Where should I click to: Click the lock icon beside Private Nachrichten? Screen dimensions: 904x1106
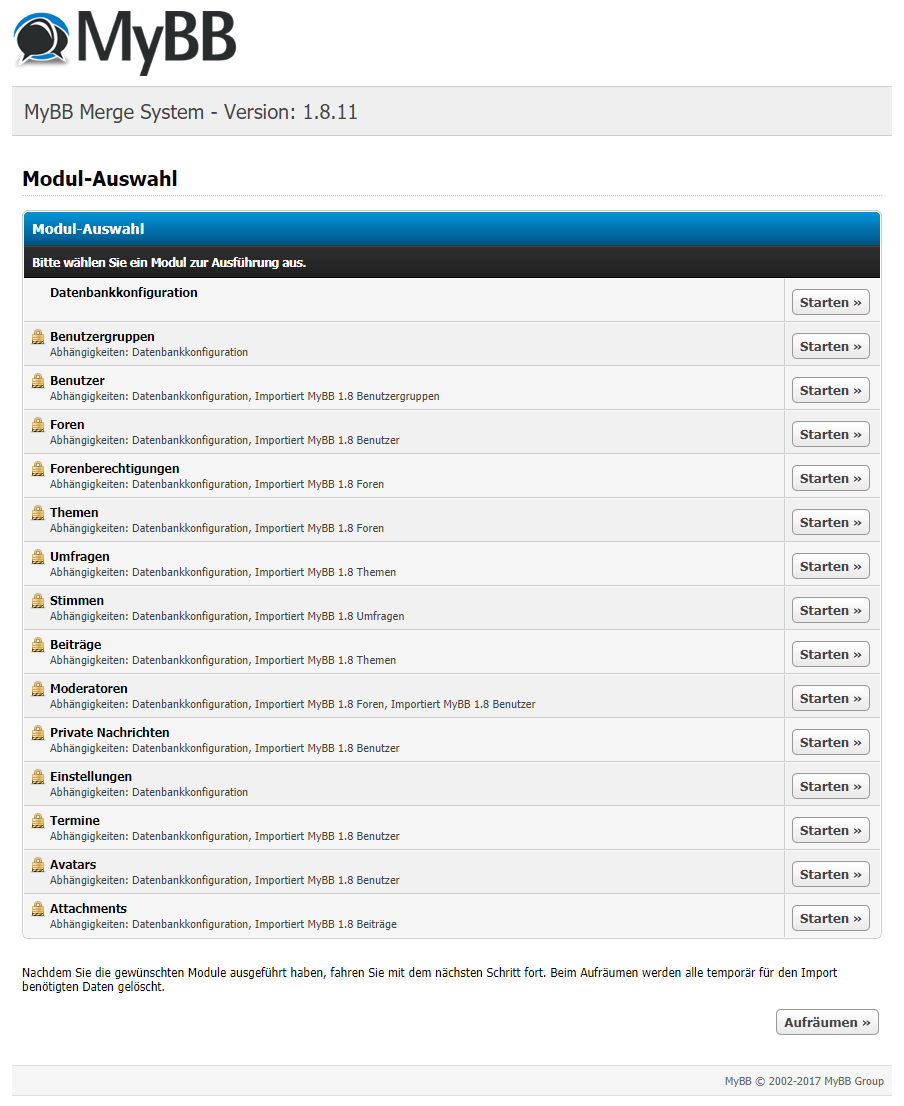tap(38, 733)
